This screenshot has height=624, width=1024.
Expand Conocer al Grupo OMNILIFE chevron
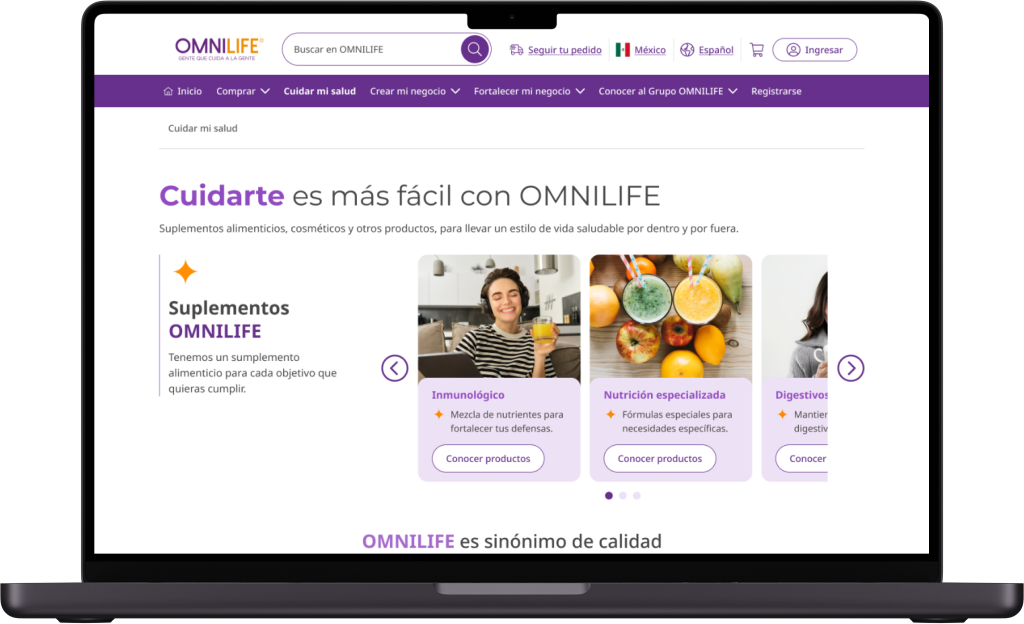(x=733, y=91)
